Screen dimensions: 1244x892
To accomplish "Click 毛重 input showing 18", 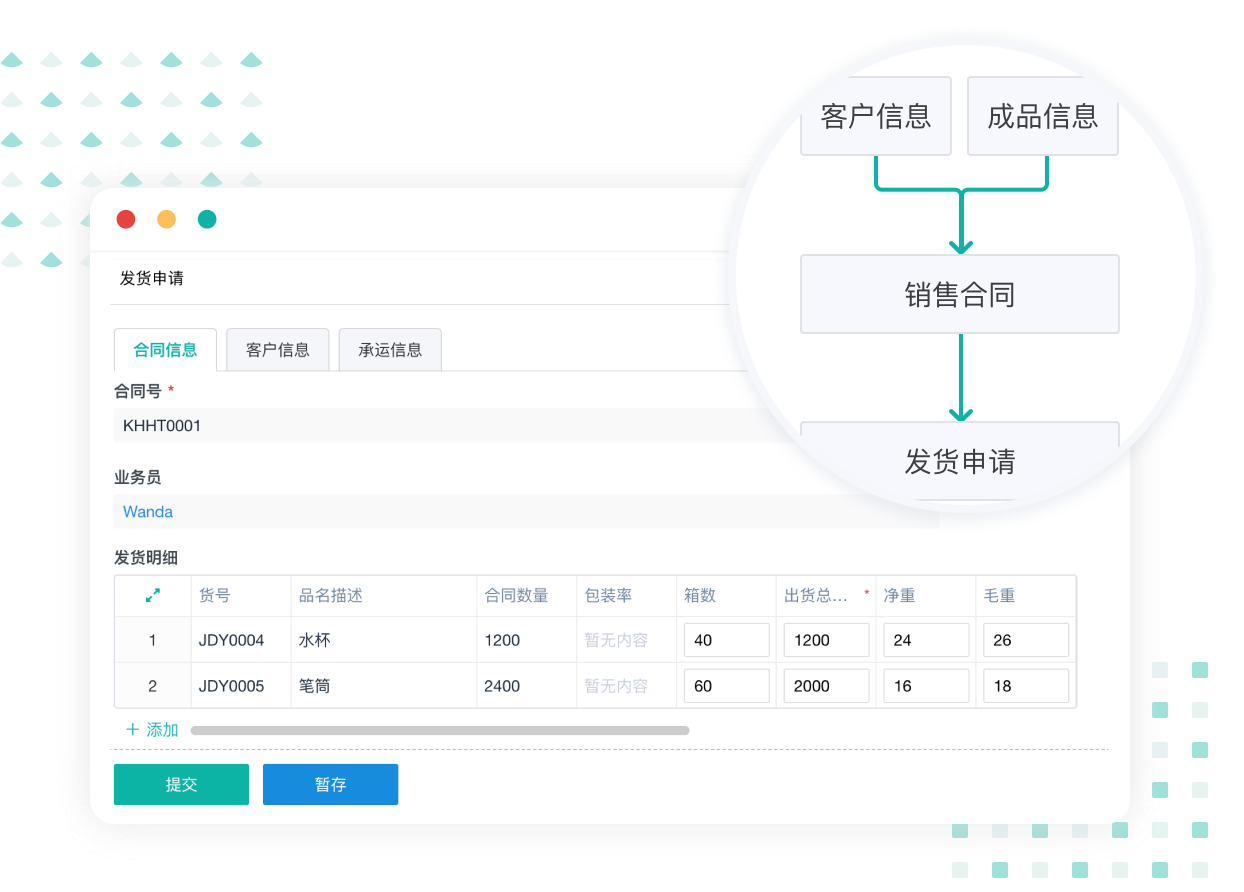I will (x=1026, y=686).
